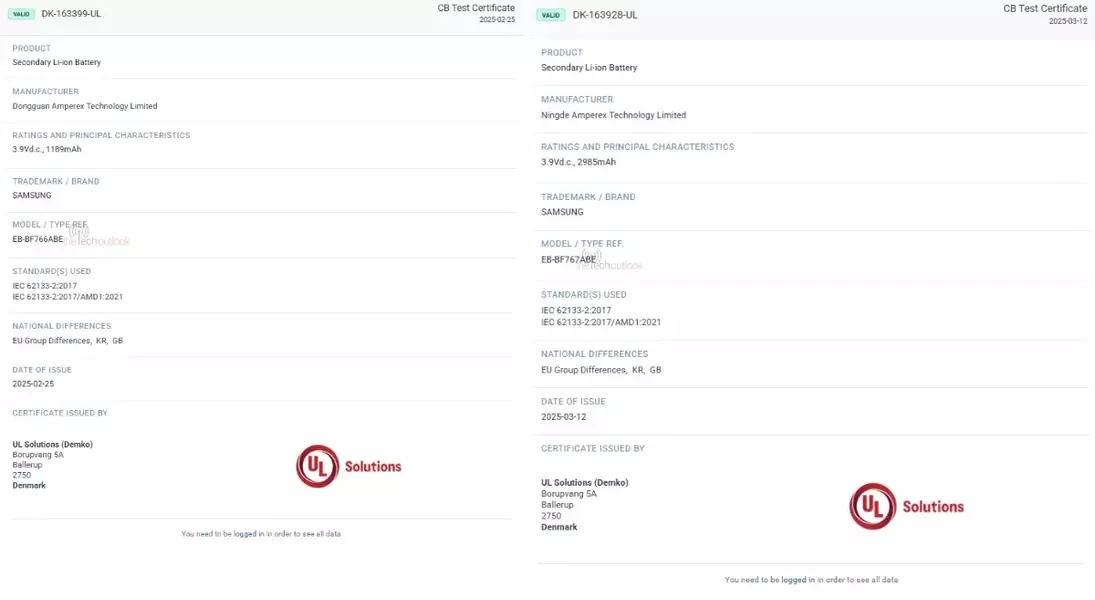Click the 2025-03-12 value under DATE OF ISSUE
This screenshot has width=1095, height=600.
coord(564,417)
